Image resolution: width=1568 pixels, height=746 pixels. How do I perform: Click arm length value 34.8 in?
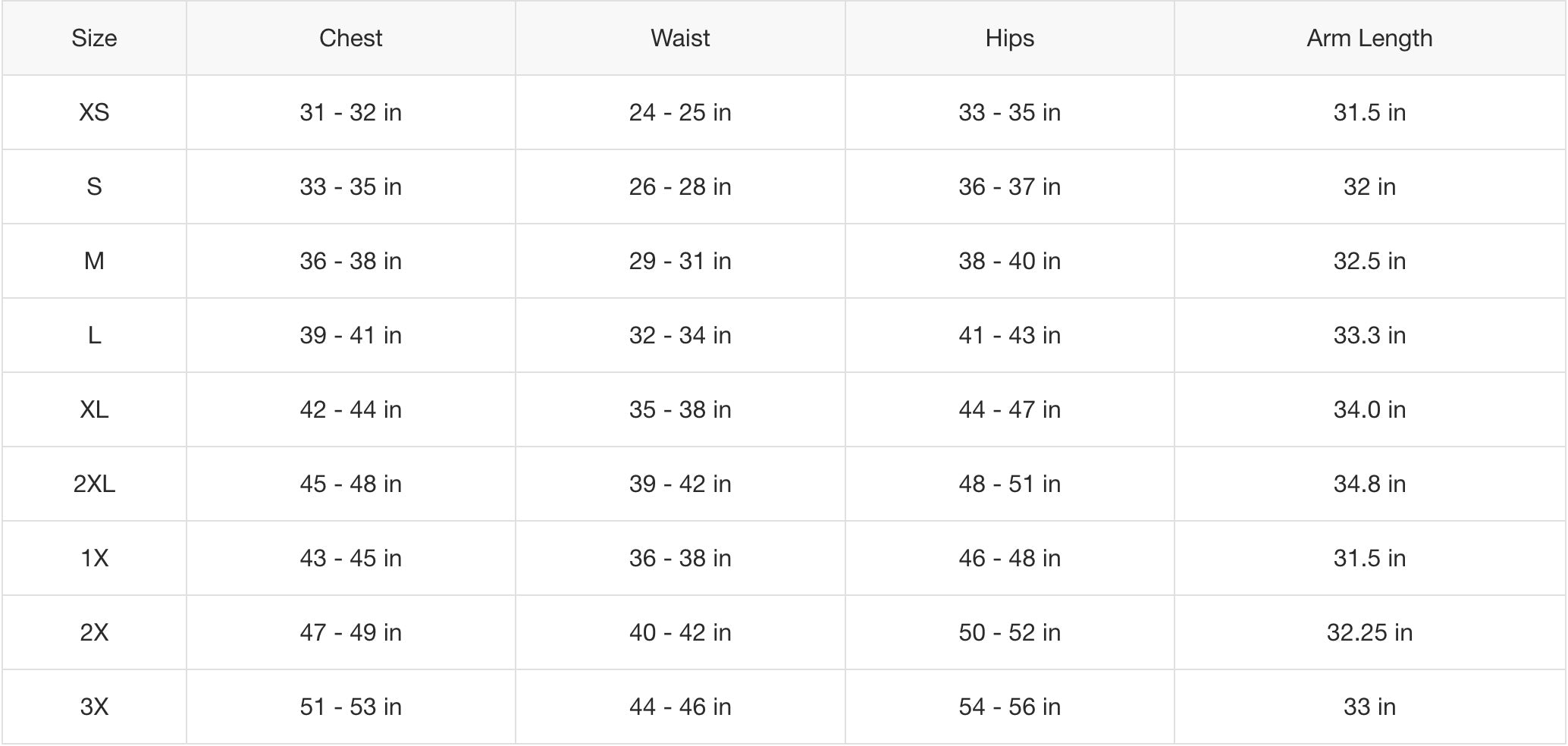(x=1369, y=484)
